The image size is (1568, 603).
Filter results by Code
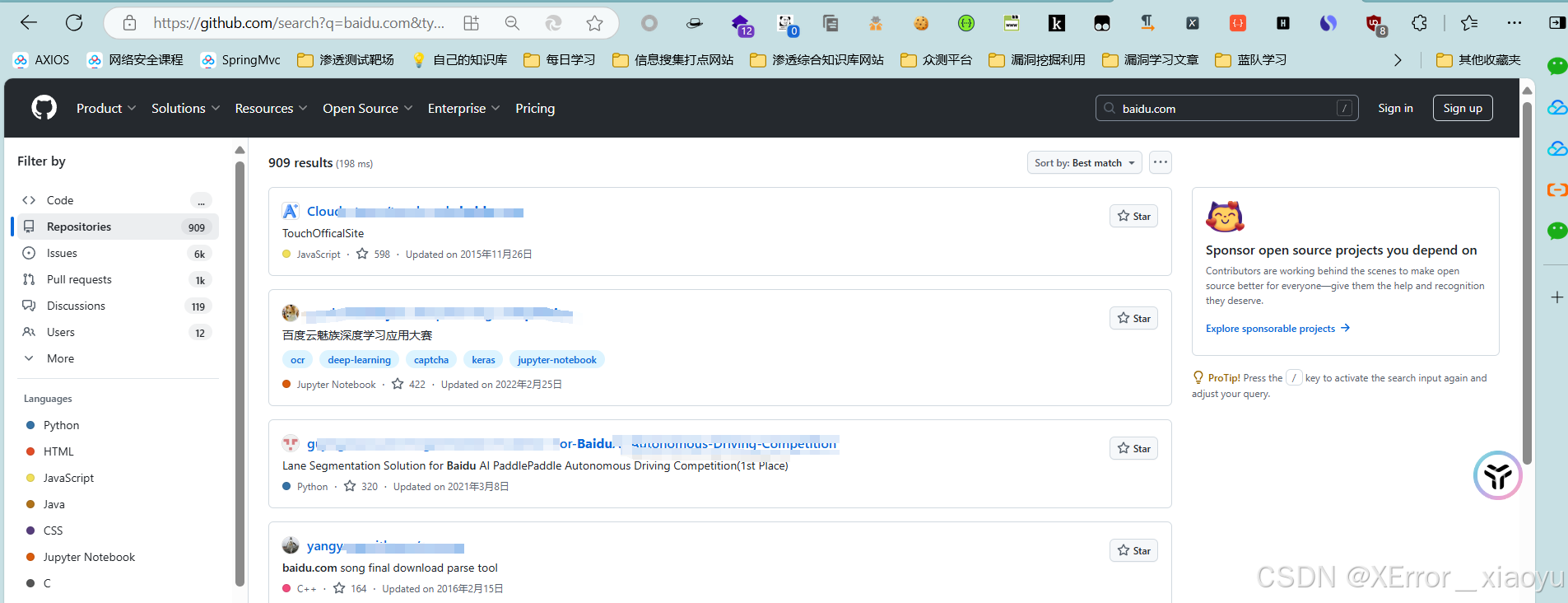[x=118, y=200]
